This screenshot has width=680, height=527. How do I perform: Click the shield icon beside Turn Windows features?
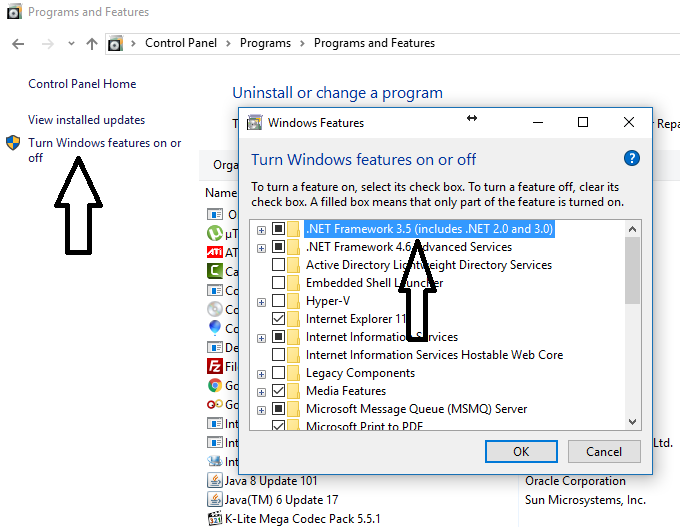pos(13,143)
